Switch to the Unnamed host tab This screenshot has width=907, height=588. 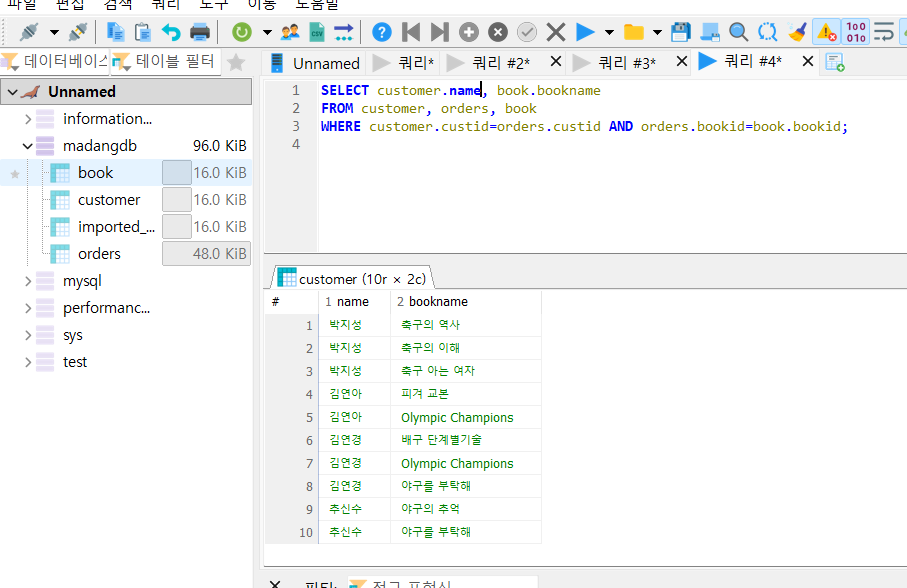click(x=315, y=63)
